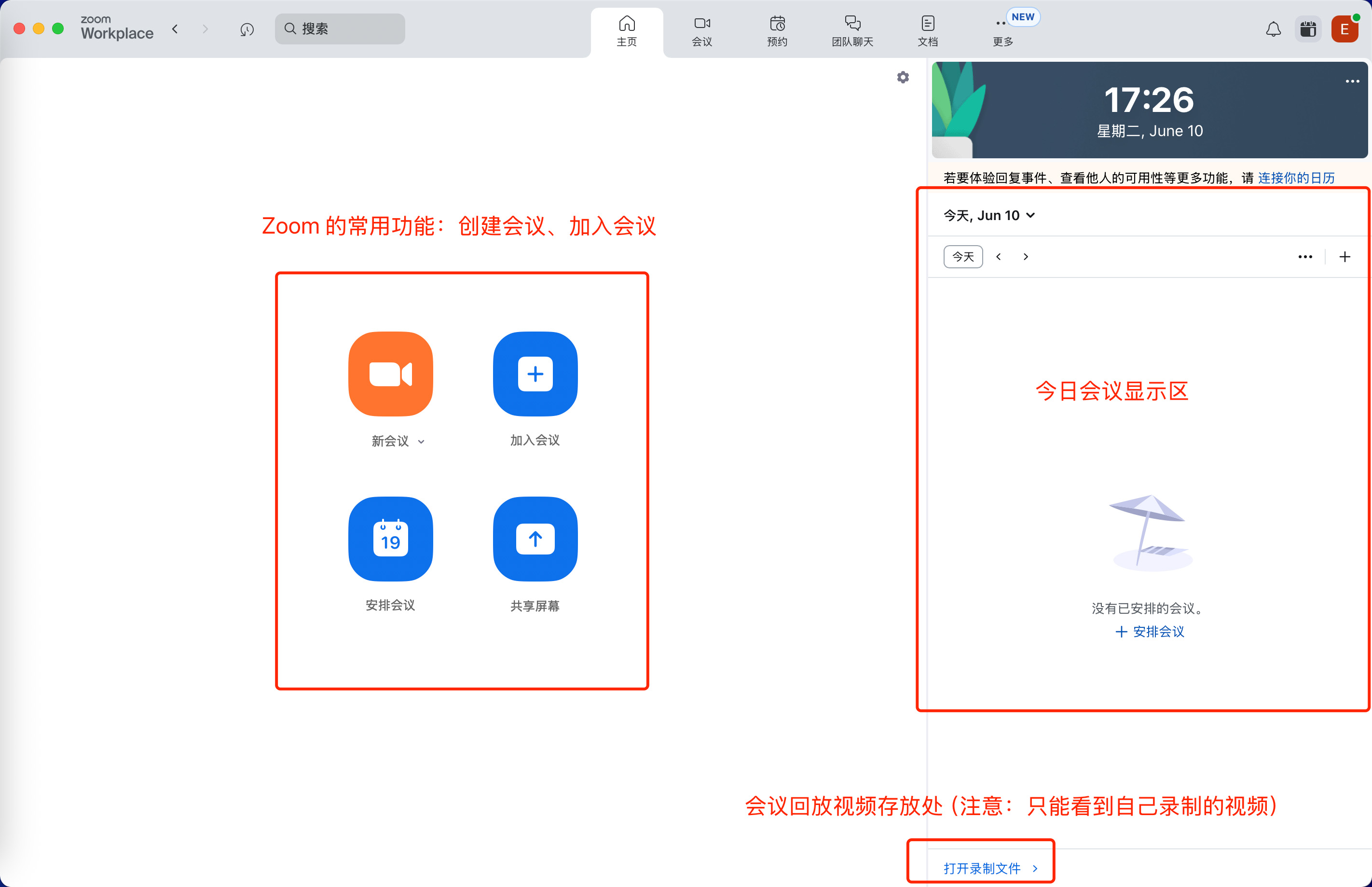1372x887 pixels.
Task: Open the 更多 more menu
Action: coord(1002,32)
